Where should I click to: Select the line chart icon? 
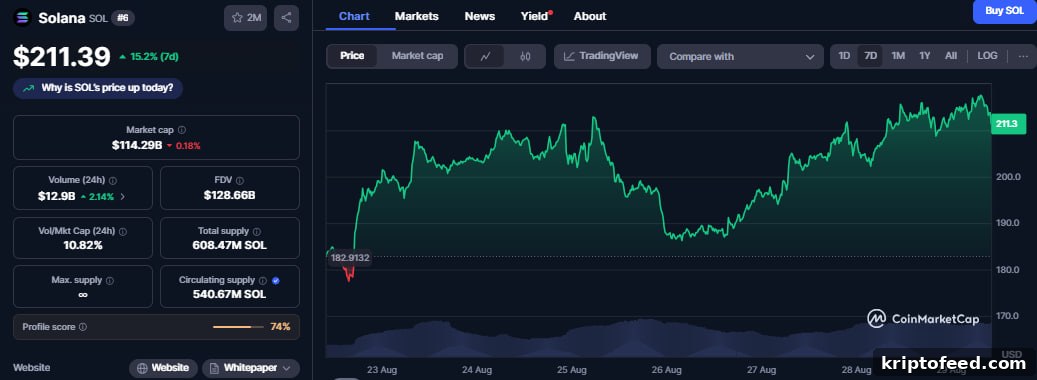[x=485, y=56]
